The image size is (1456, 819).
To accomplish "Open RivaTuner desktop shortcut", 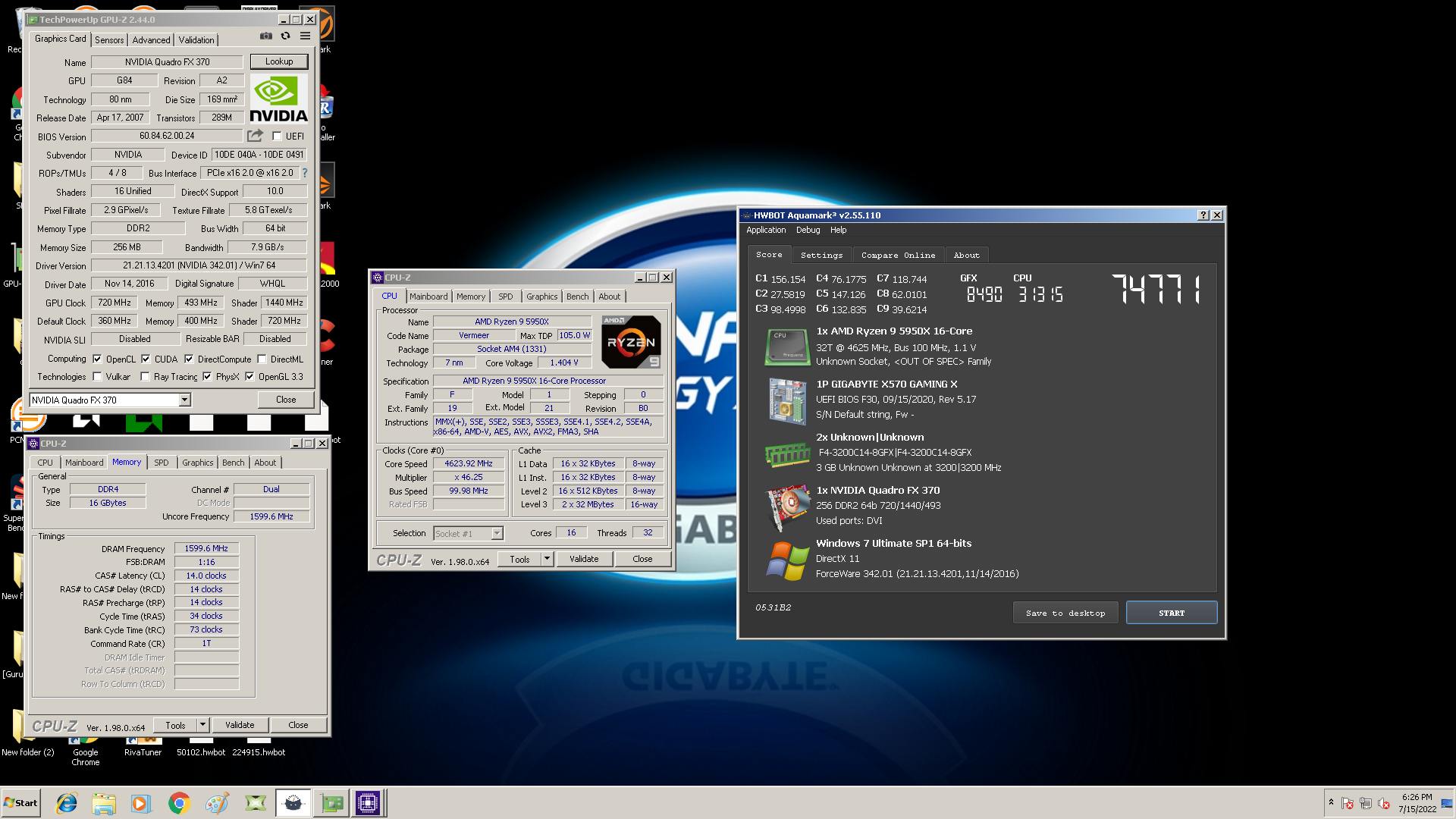I will click(143, 748).
